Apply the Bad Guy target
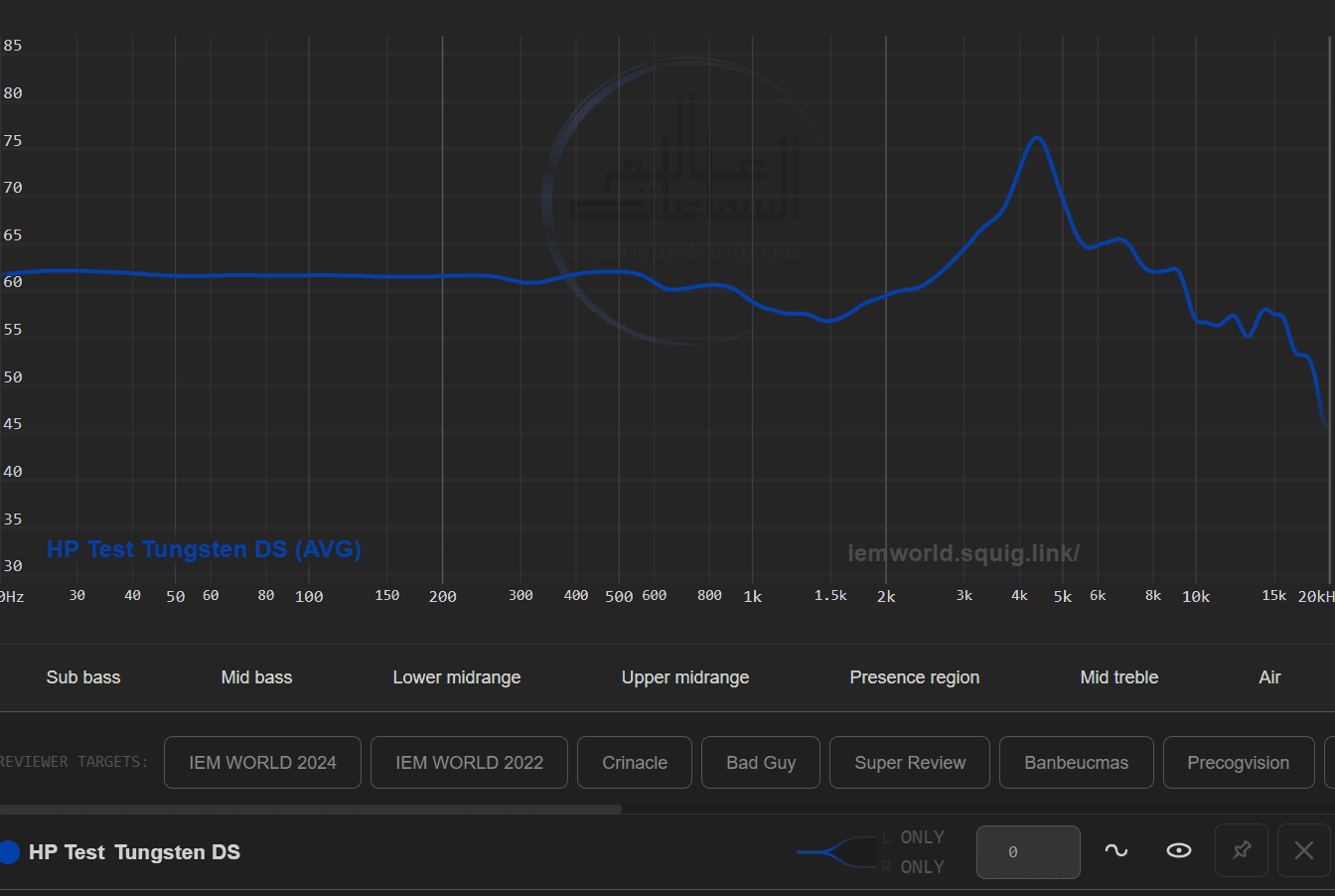Viewport: 1335px width, 896px height. [761, 763]
